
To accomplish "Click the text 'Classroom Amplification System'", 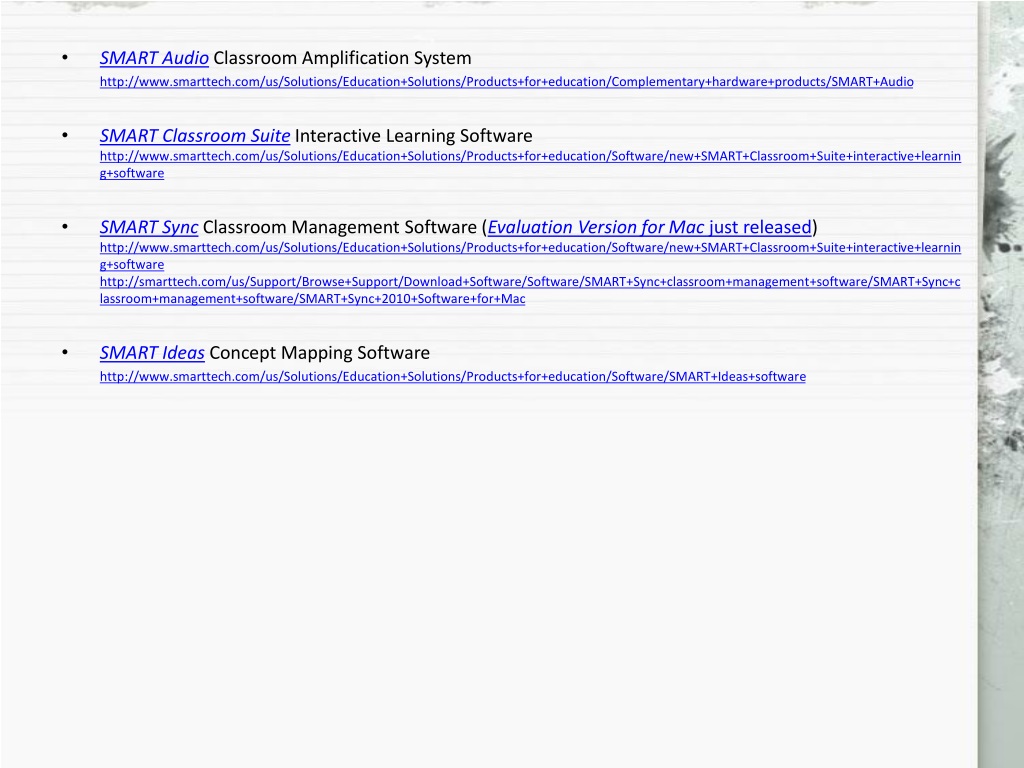I will click(x=342, y=58).
